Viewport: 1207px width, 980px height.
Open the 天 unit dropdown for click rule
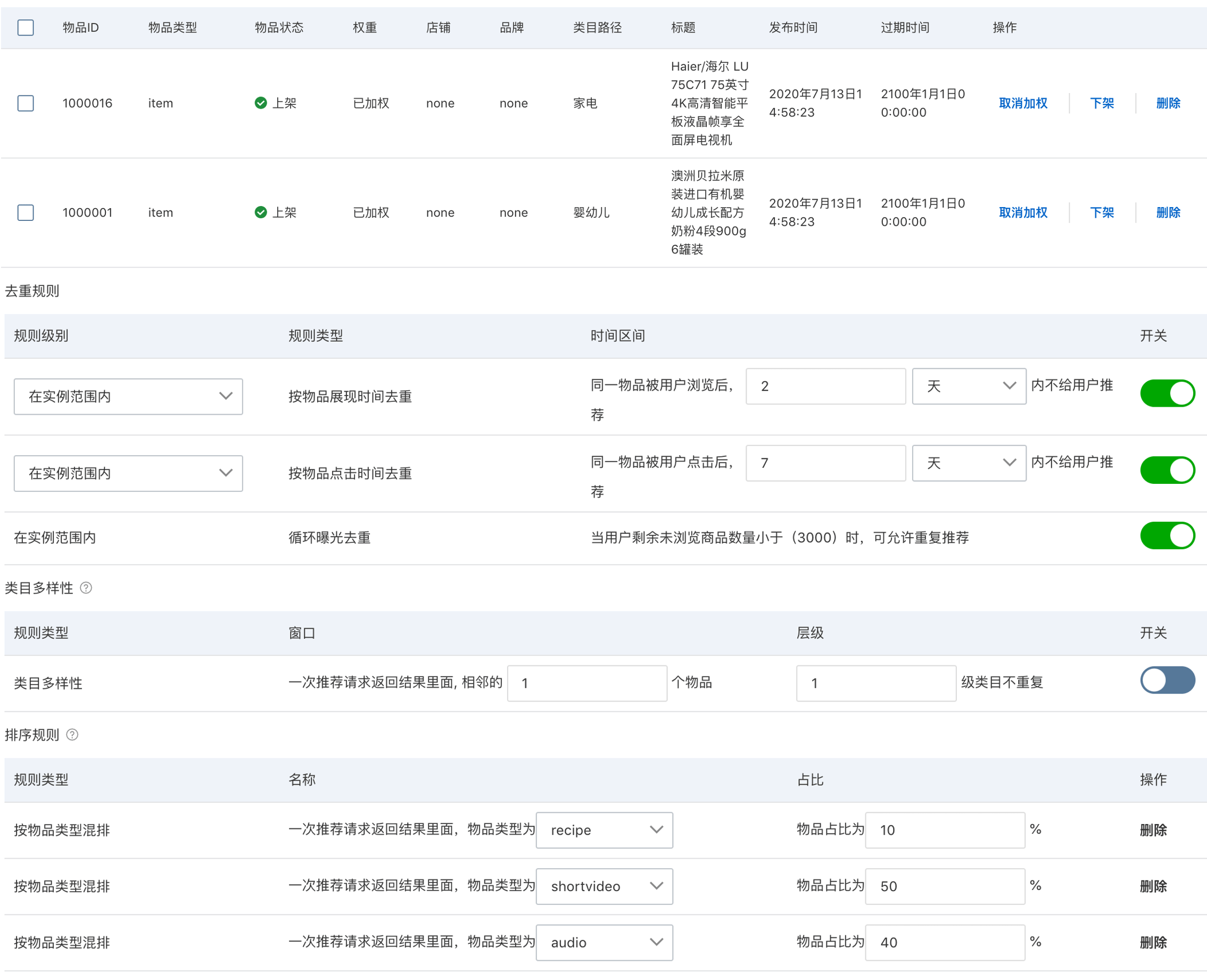pyautogui.click(x=969, y=463)
